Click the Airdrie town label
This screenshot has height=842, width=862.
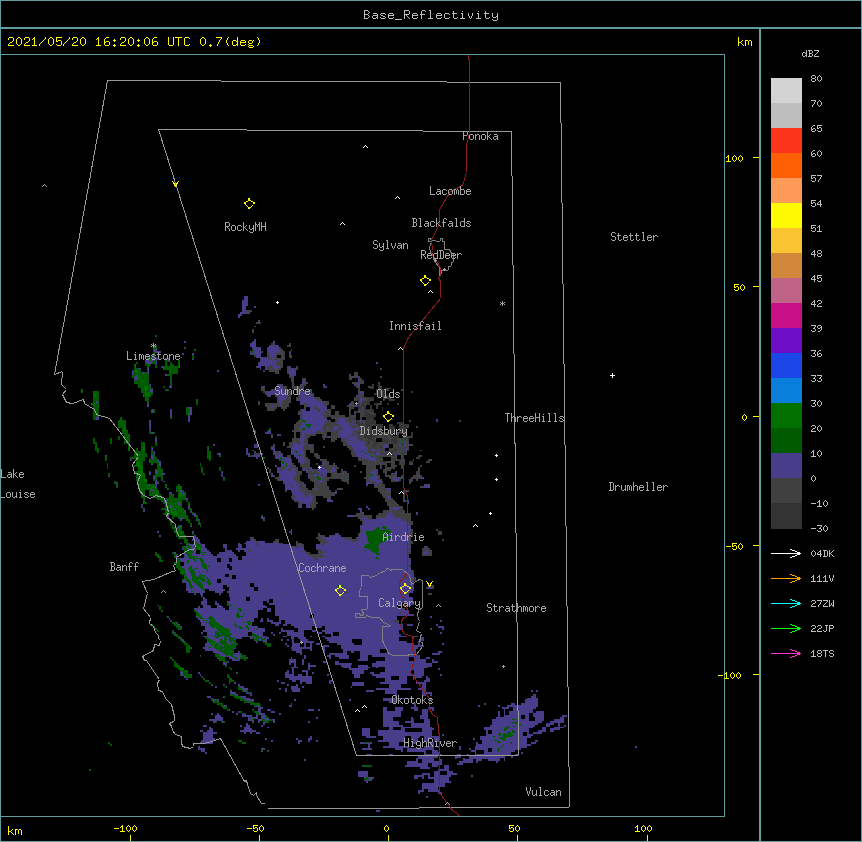click(x=403, y=537)
